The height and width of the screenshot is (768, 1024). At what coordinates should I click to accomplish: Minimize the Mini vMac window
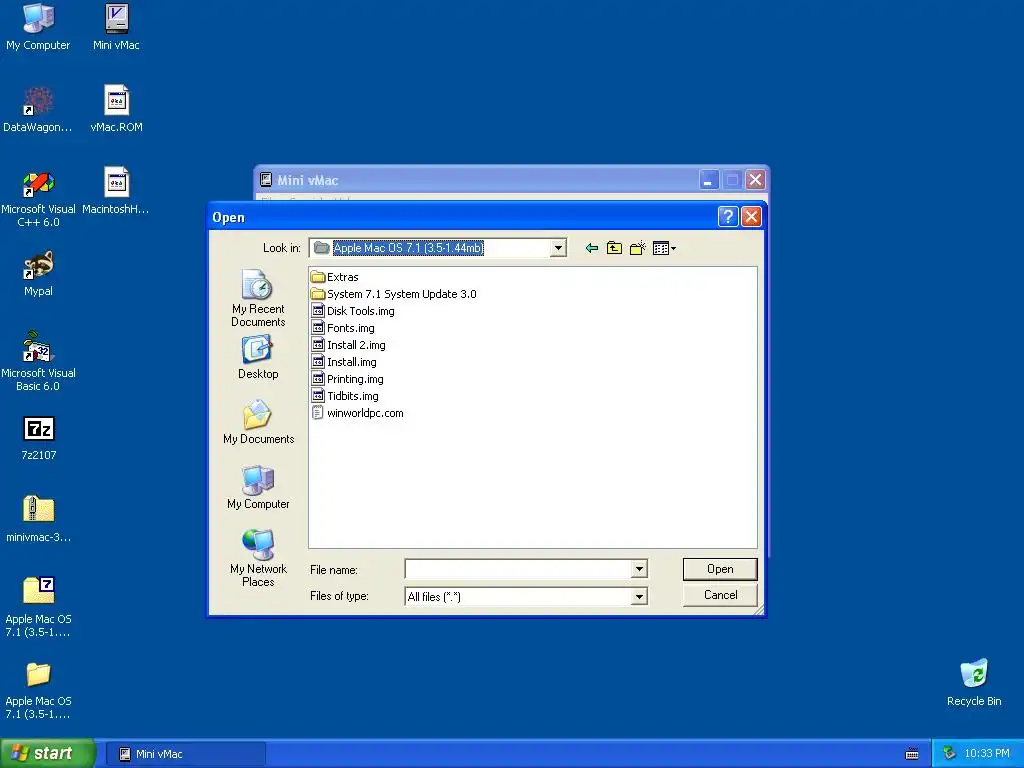[x=709, y=180]
